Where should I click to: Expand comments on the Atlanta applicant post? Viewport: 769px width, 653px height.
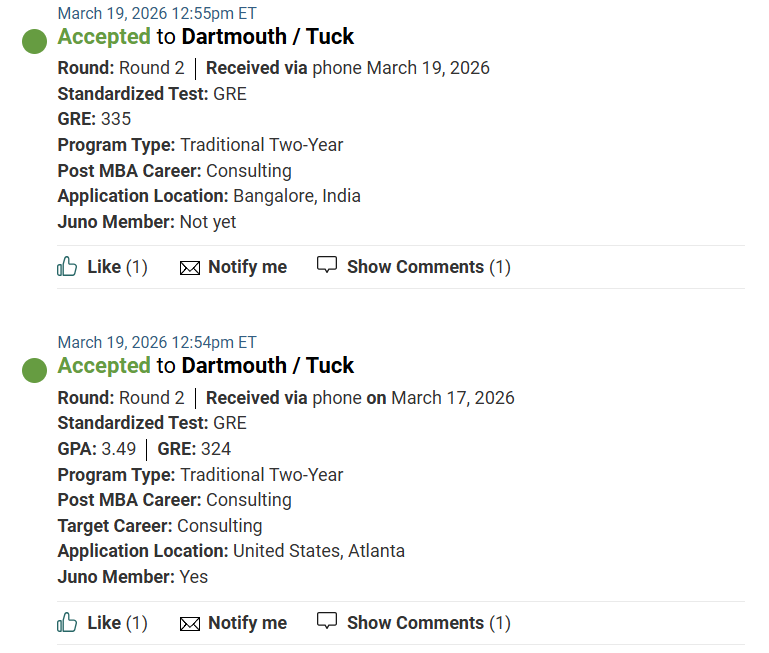[414, 623]
